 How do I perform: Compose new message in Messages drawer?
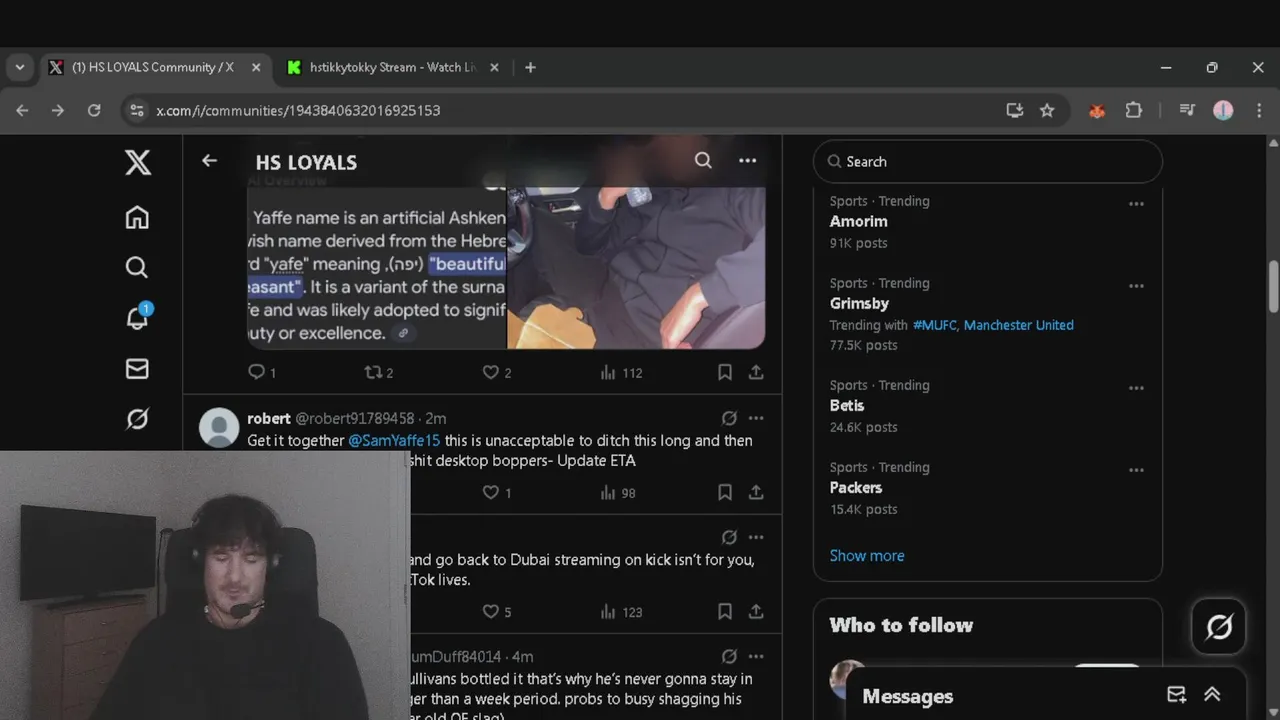[1176, 695]
